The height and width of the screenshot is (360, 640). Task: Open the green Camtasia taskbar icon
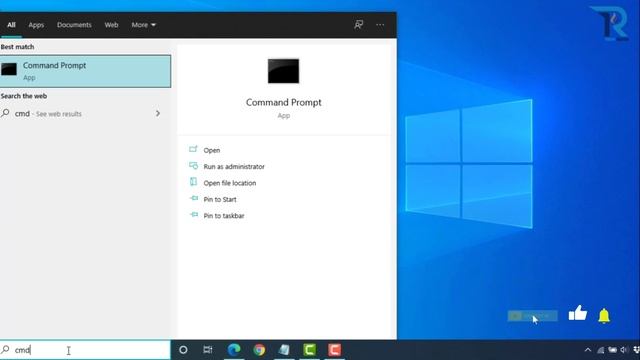pos(309,350)
